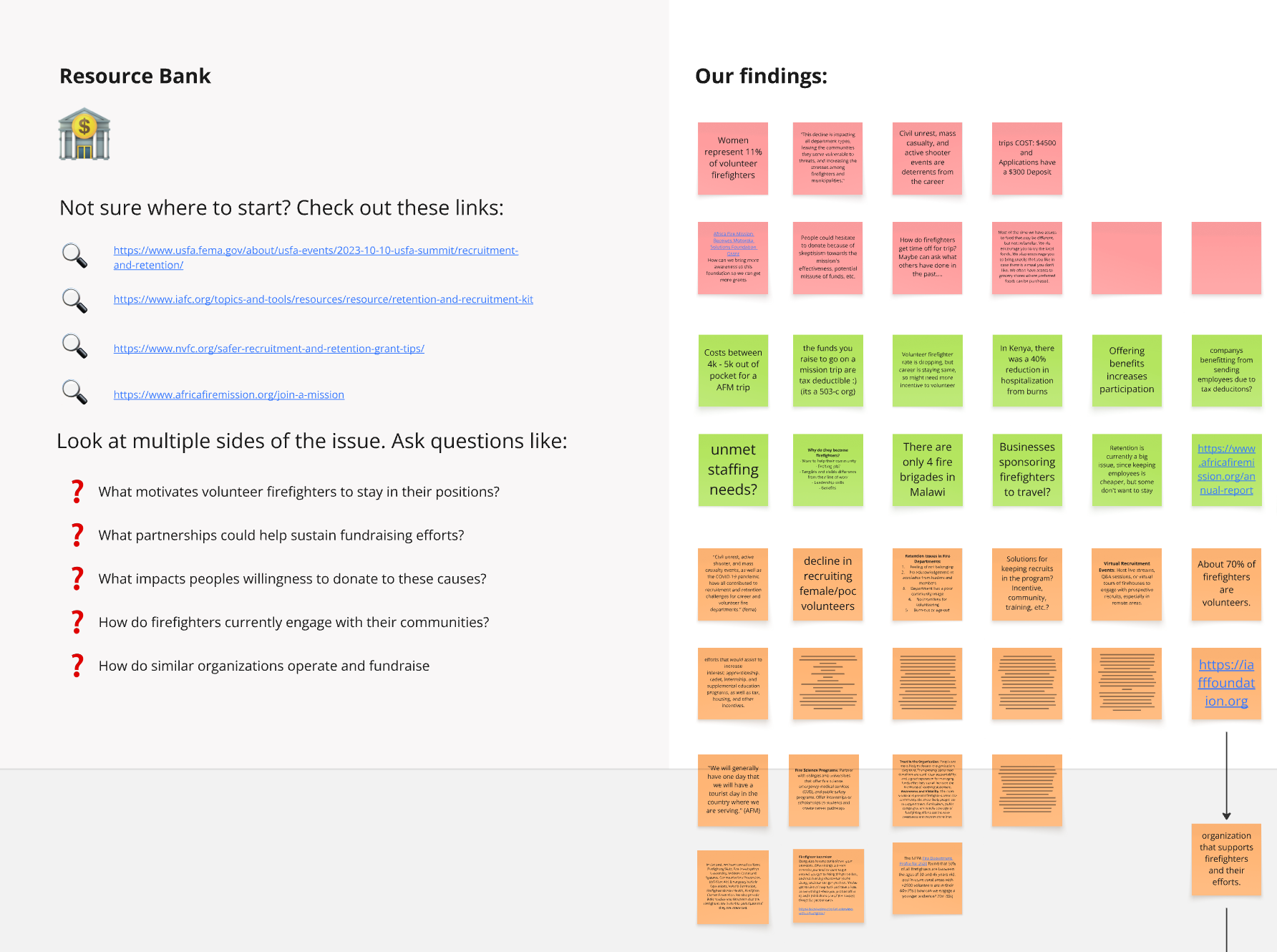Image resolution: width=1277 pixels, height=952 pixels.
Task: Click the magnifying glass beside the africafiremission join-a-mission link
Action: tap(74, 392)
